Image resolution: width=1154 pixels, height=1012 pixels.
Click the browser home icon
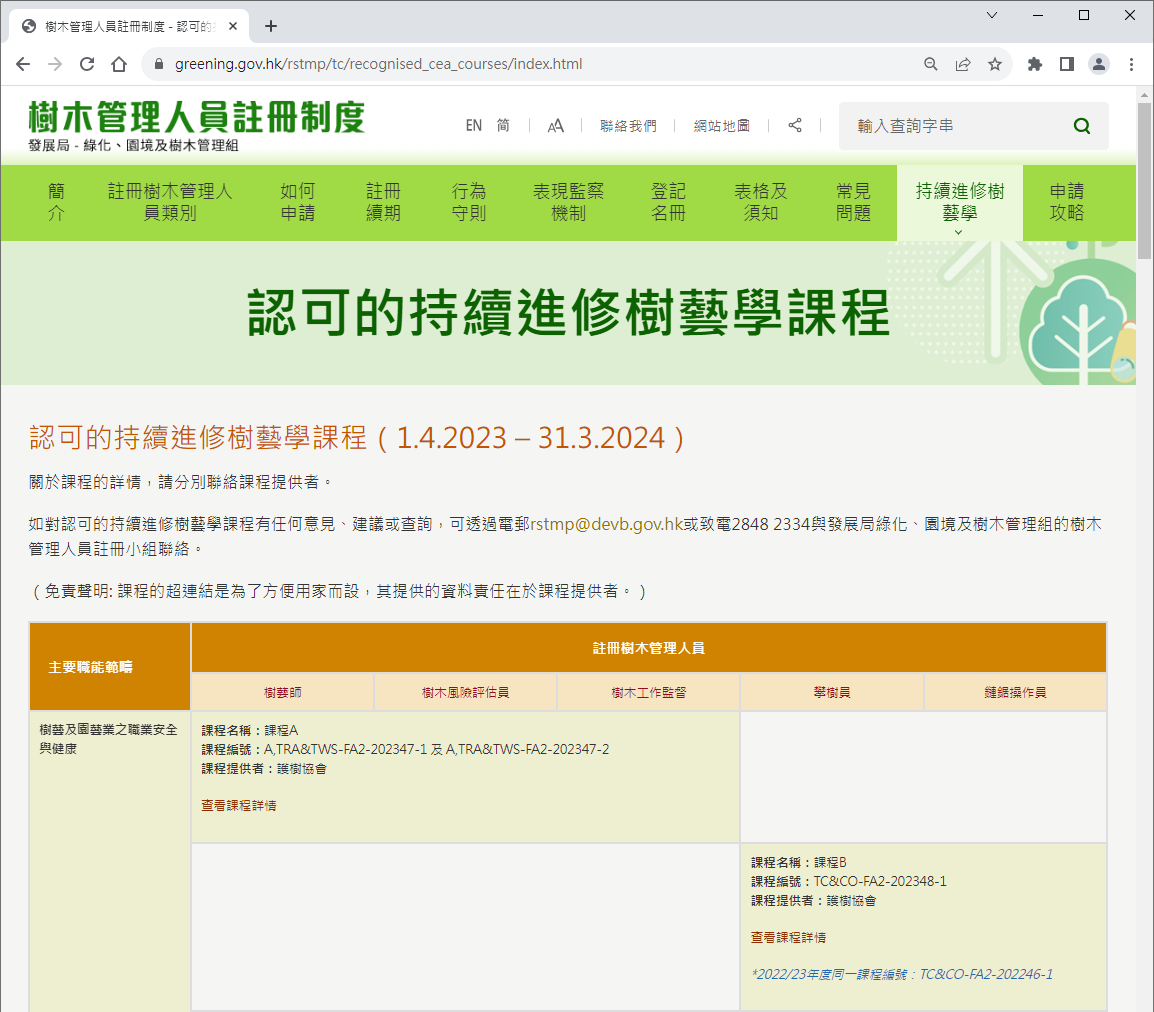[x=119, y=64]
